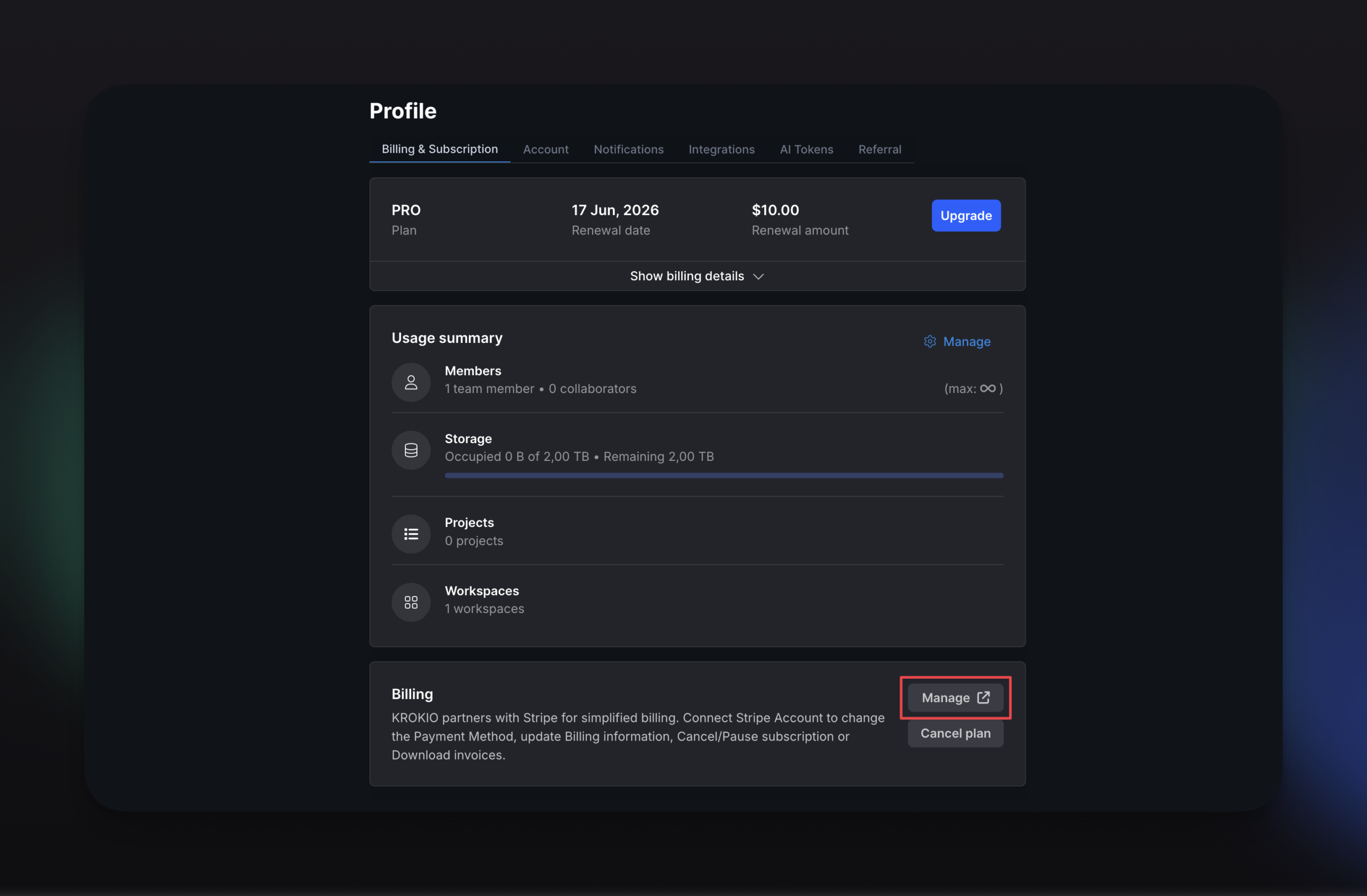The width and height of the screenshot is (1367, 896).
Task: Click the Cancel plan button
Action: pos(955,734)
